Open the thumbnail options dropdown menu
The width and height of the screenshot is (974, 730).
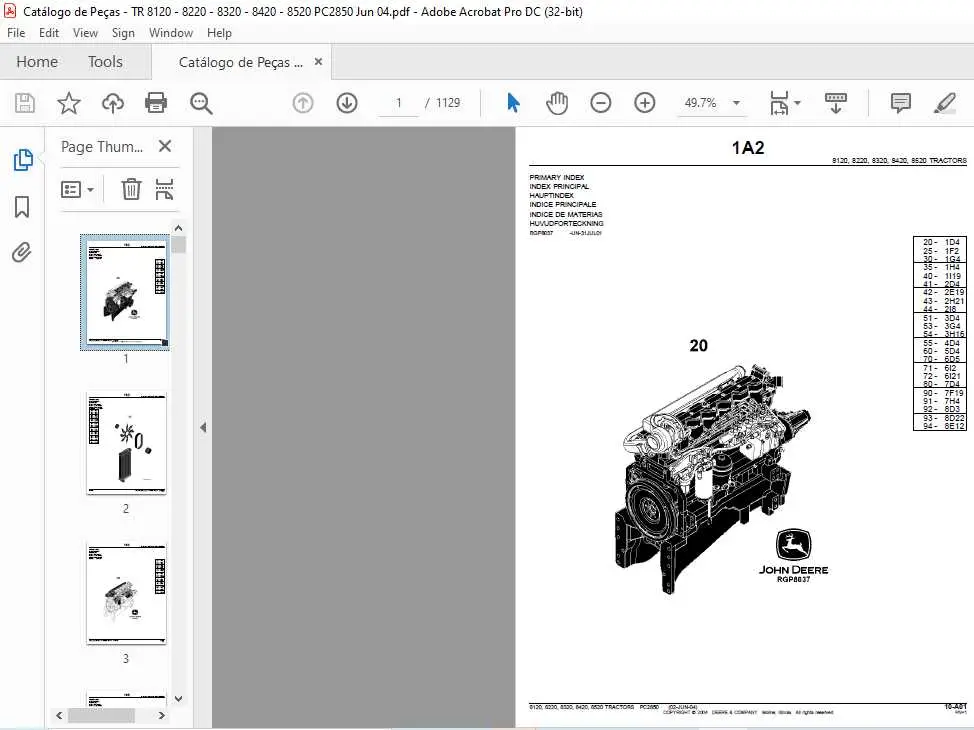pos(78,189)
